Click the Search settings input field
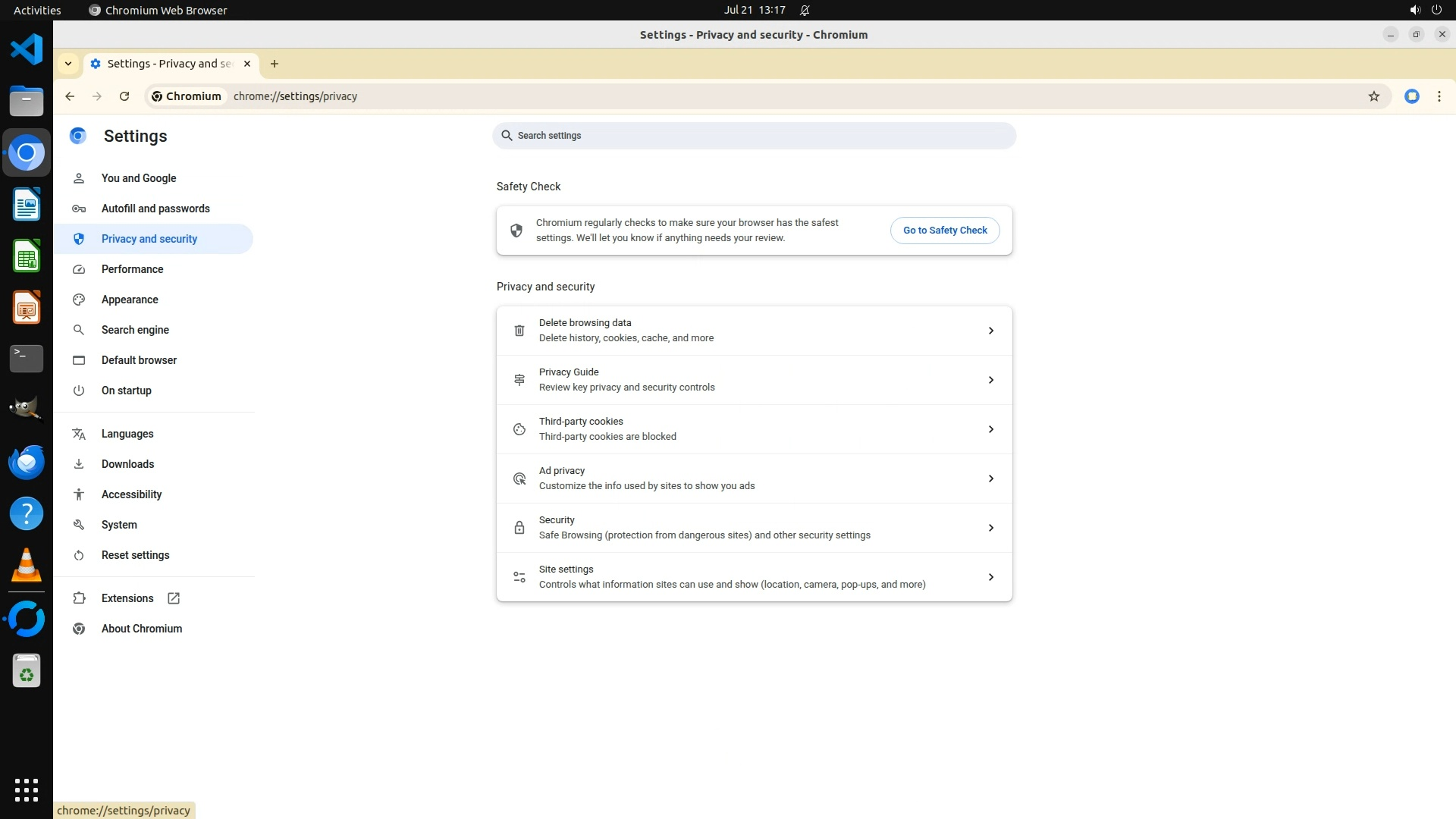 [753, 136]
